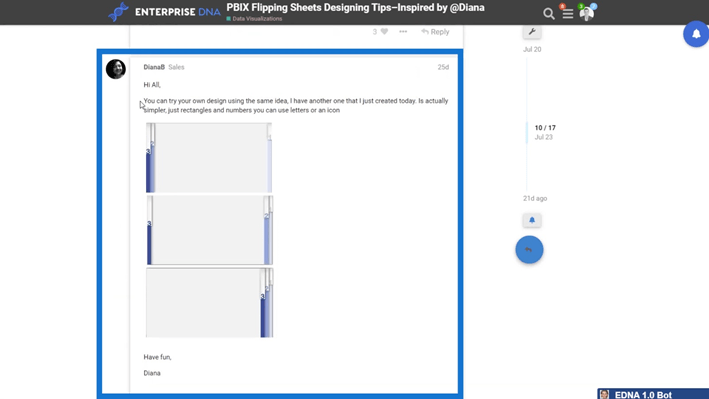Jump to Jul 20 timeline start date
The height and width of the screenshot is (399, 709).
(532, 49)
